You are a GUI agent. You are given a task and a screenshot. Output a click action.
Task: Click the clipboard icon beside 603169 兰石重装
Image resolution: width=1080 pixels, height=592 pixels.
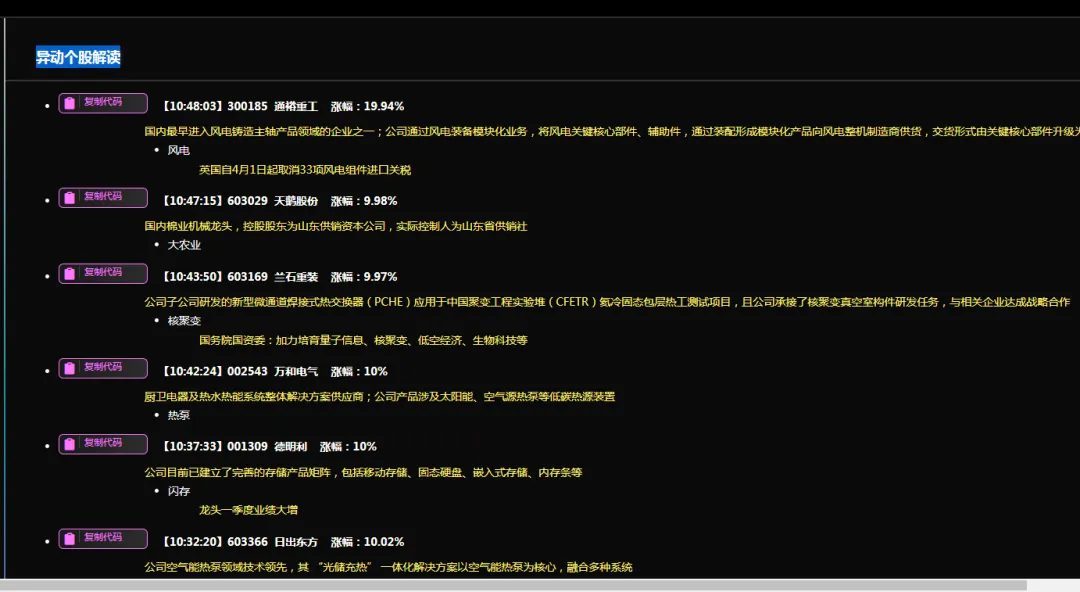(x=70, y=274)
